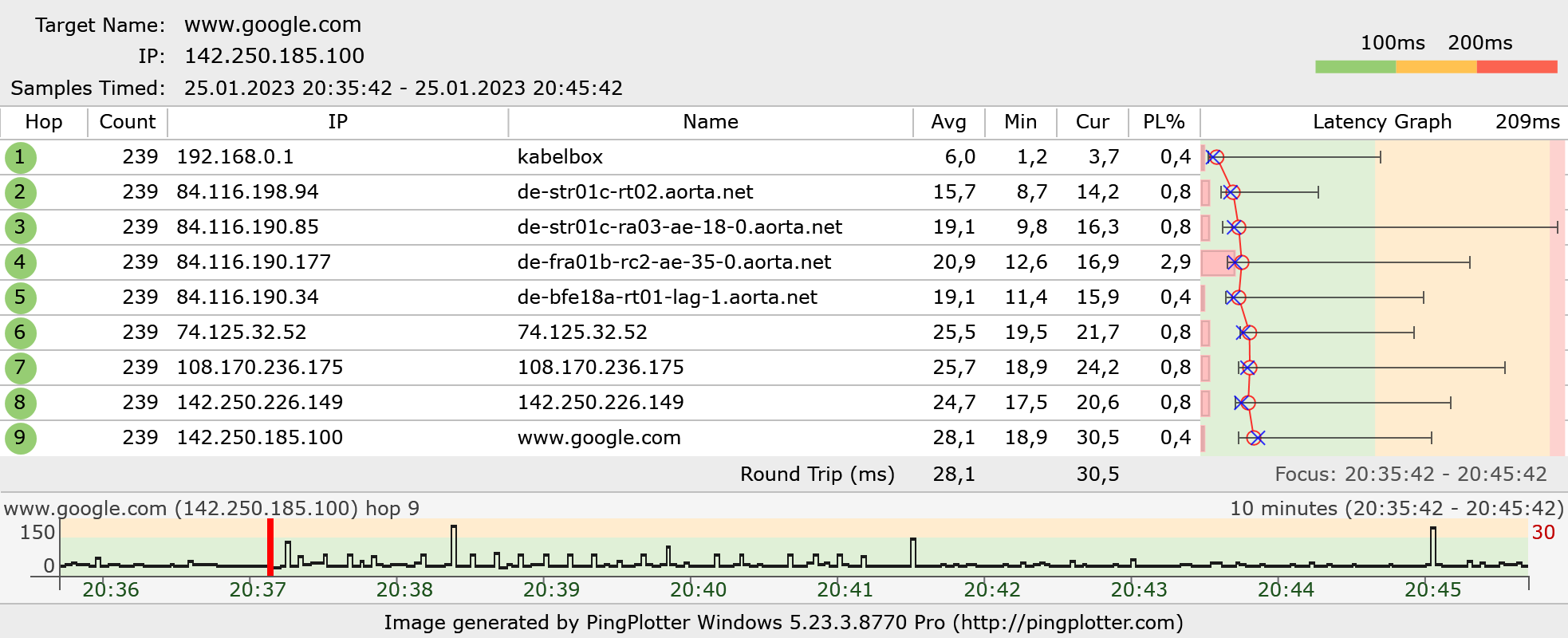Click the Samples Timed date range
This screenshot has height=638, width=1568.
click(x=404, y=88)
